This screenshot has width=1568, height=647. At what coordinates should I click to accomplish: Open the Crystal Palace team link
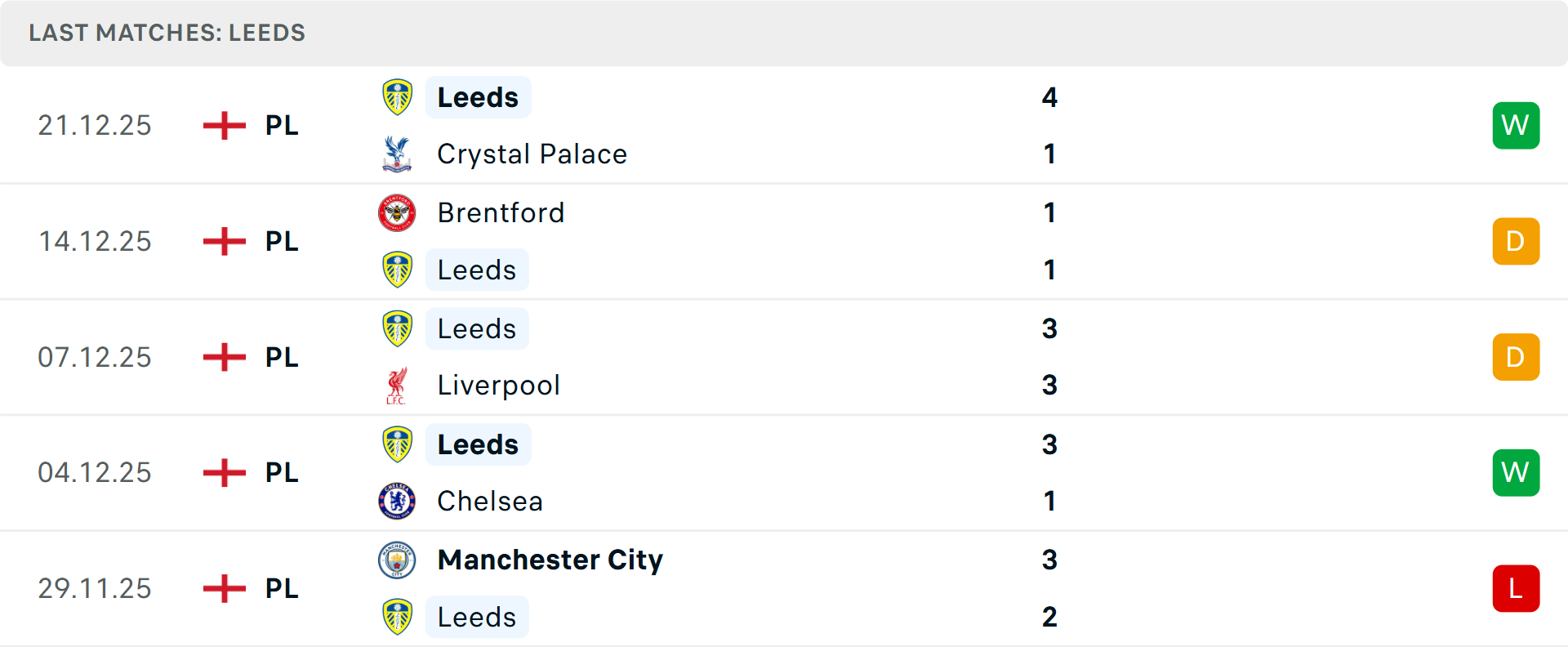click(532, 154)
